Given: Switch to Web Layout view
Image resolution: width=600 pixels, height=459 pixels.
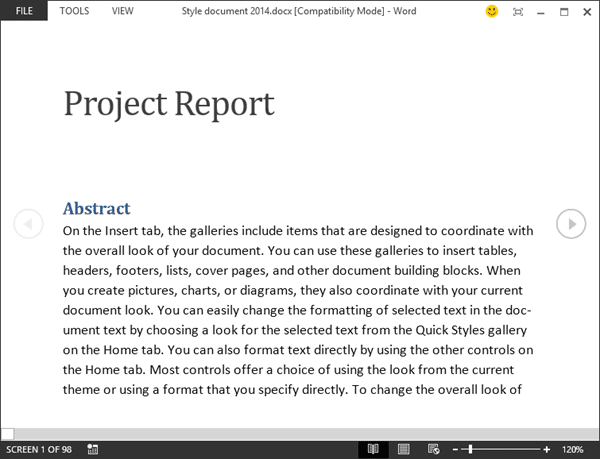Looking at the screenshot, I should point(433,450).
